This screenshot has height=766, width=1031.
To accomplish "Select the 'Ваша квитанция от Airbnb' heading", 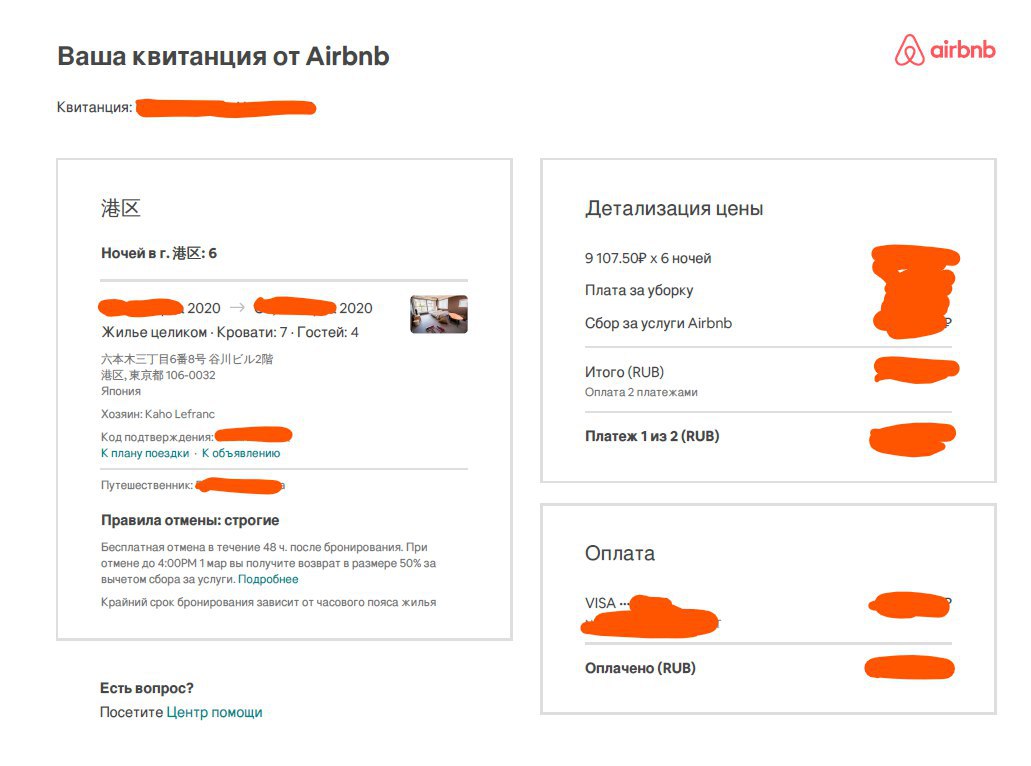I will coord(223,56).
